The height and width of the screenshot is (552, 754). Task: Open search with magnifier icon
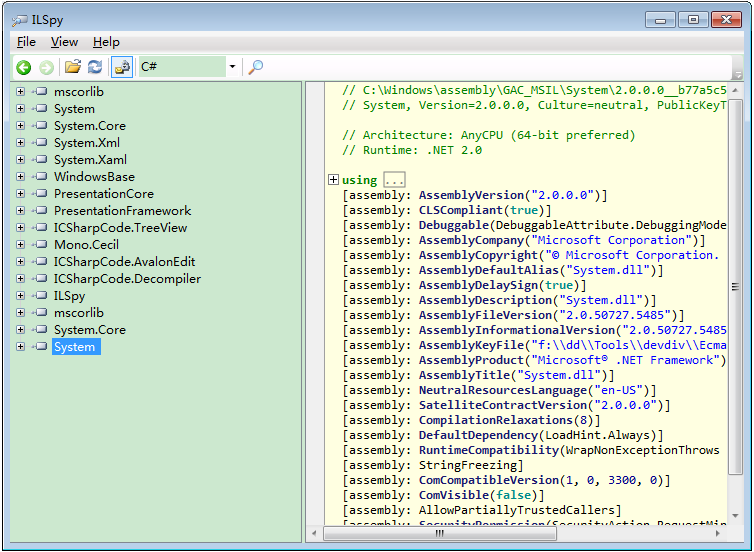(x=255, y=67)
